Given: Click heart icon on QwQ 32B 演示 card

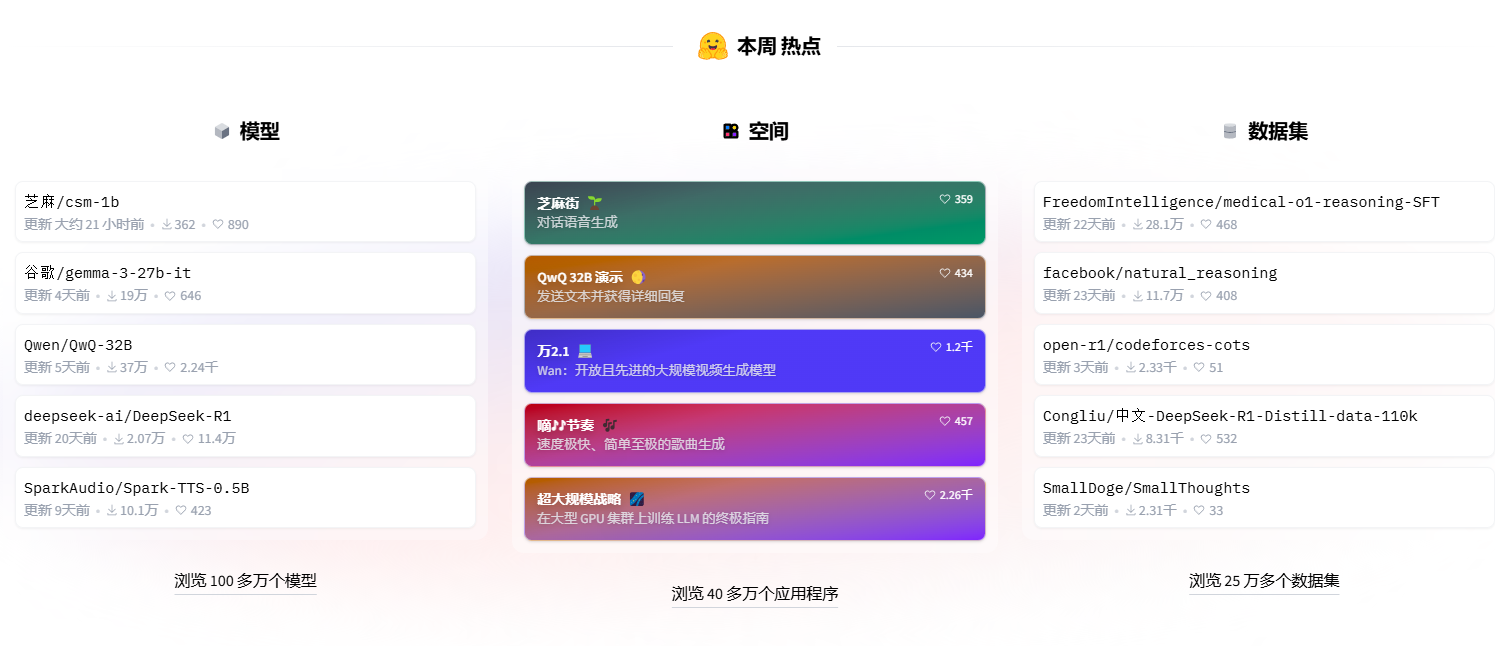Looking at the screenshot, I should (x=945, y=273).
